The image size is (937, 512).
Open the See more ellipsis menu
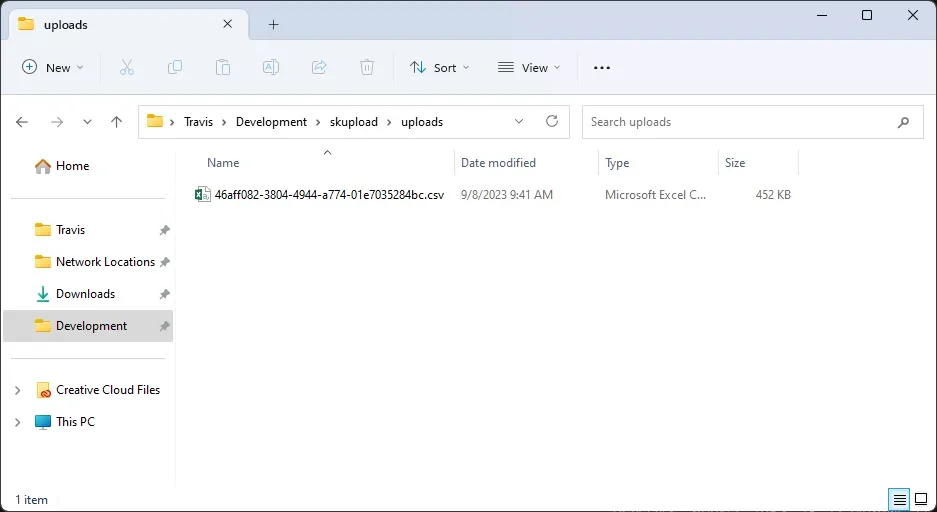[601, 67]
